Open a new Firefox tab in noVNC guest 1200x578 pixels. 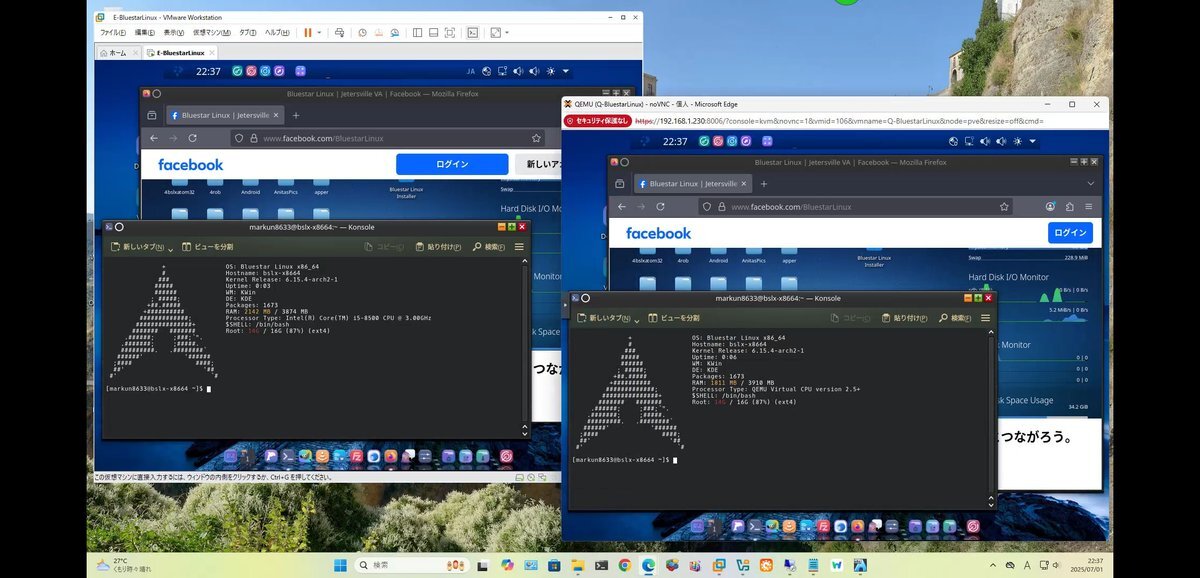tap(764, 184)
